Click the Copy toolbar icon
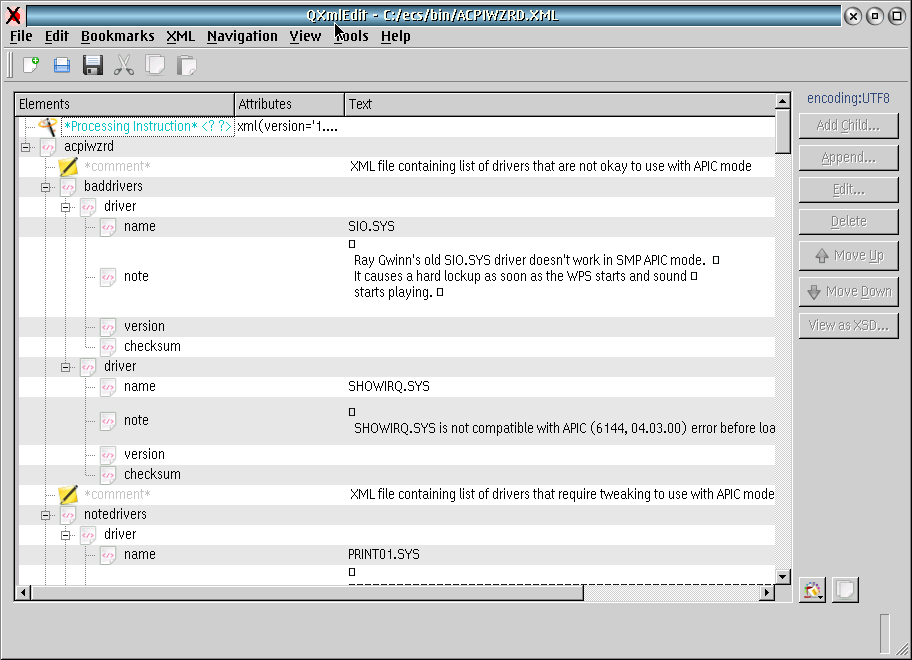The width and height of the screenshot is (912, 660). (x=155, y=66)
